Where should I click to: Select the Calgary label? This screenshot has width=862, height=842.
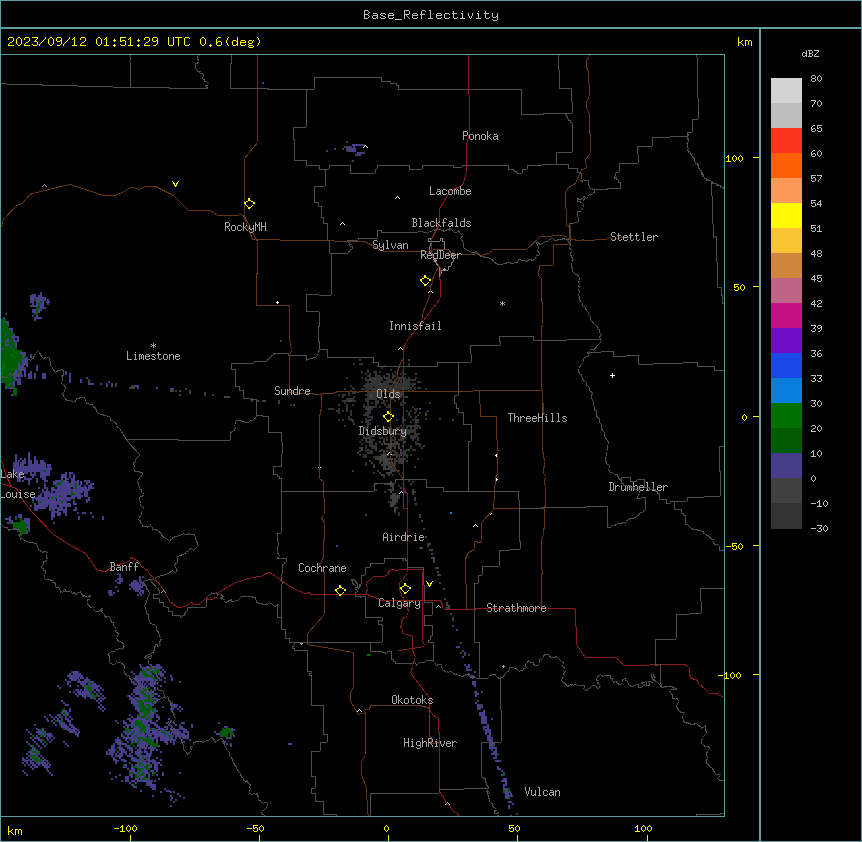[x=399, y=603]
